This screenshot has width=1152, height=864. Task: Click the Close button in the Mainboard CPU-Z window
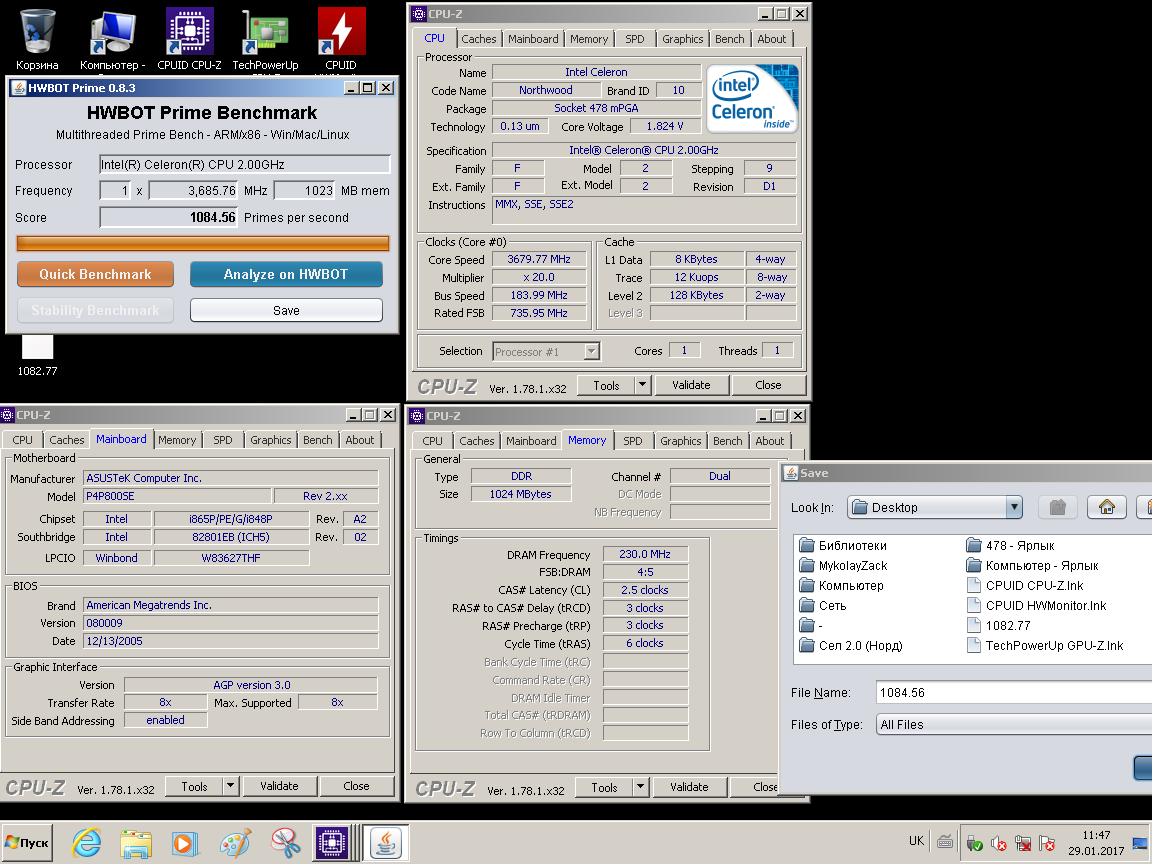pos(356,786)
